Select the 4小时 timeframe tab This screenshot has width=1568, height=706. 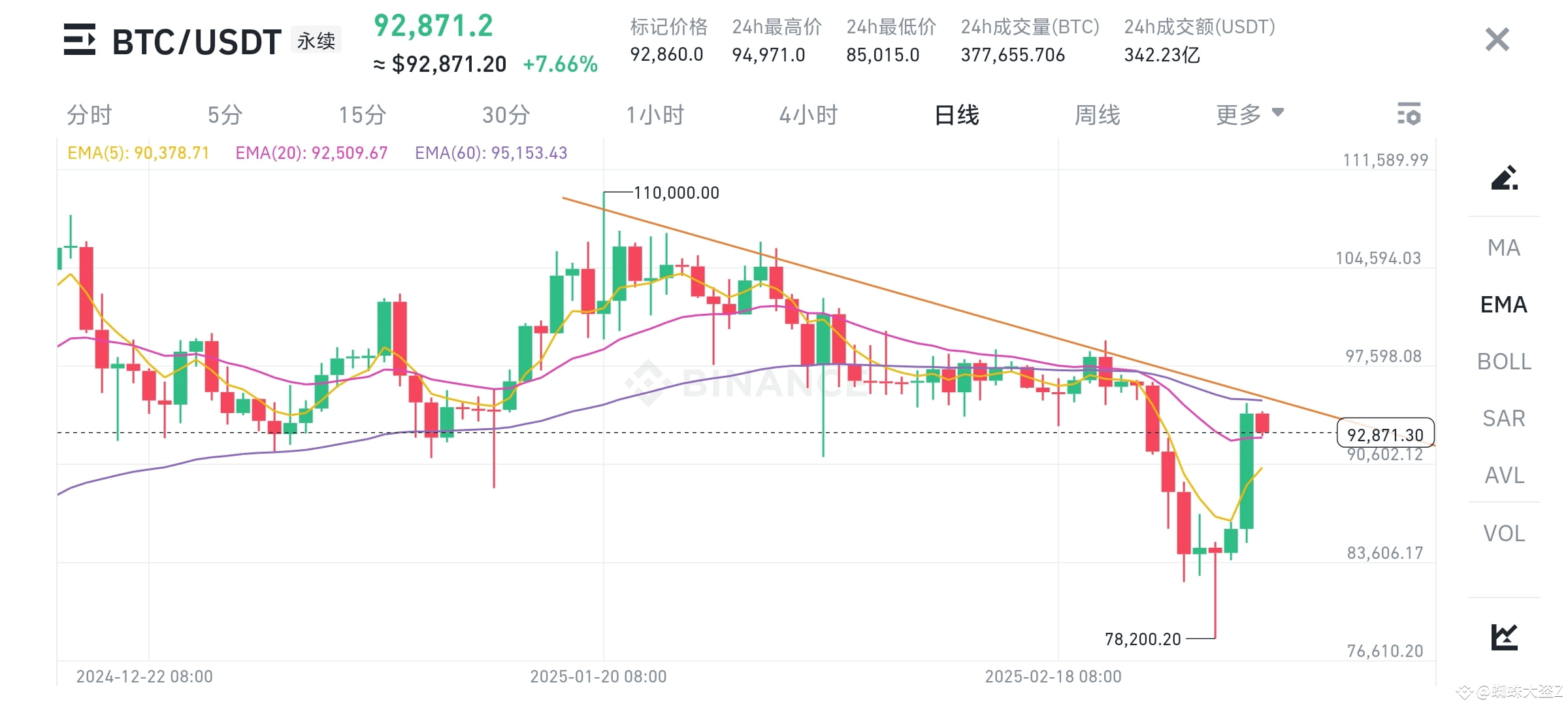tap(809, 114)
